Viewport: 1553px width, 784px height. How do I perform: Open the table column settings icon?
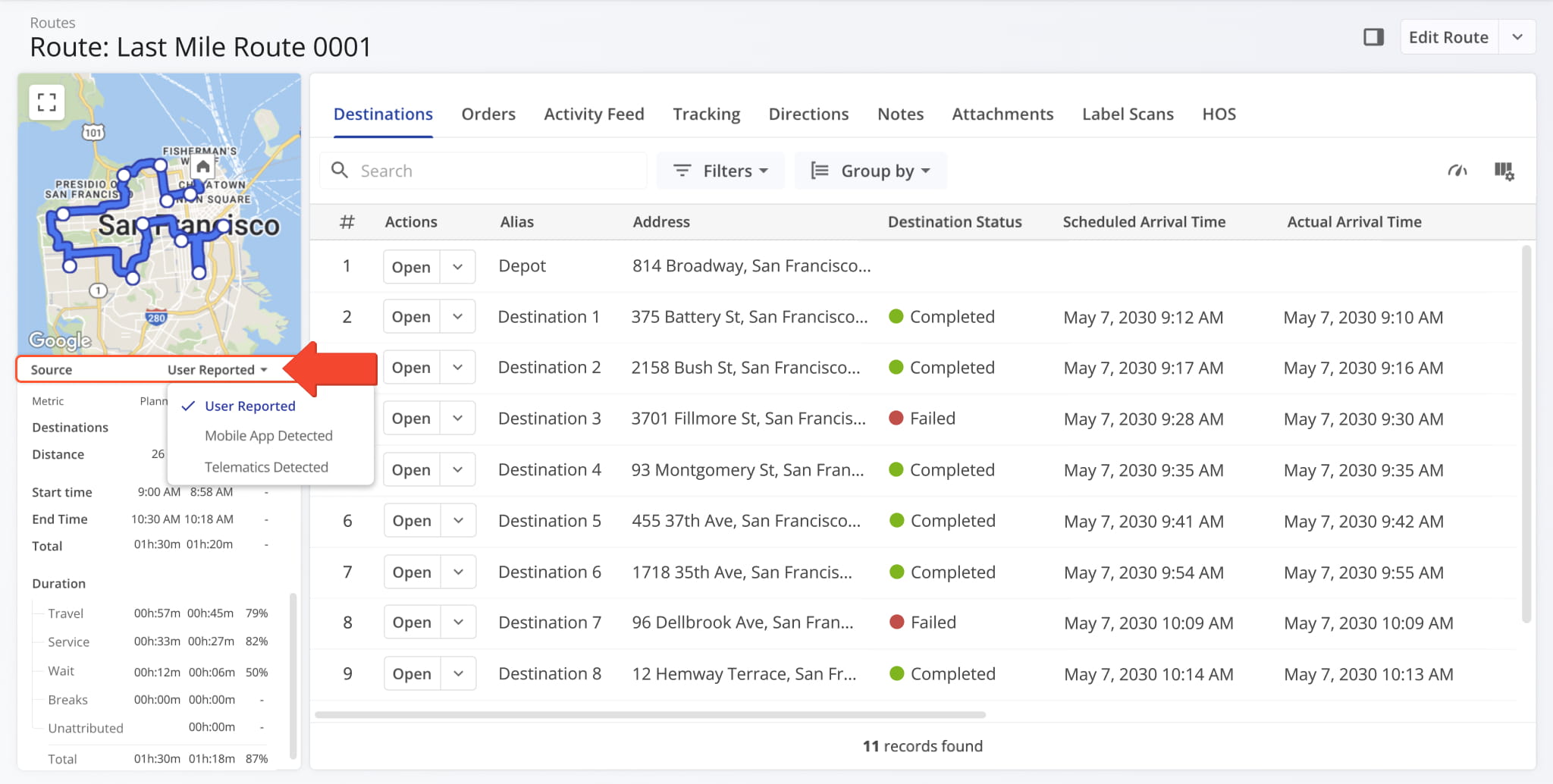click(1504, 171)
